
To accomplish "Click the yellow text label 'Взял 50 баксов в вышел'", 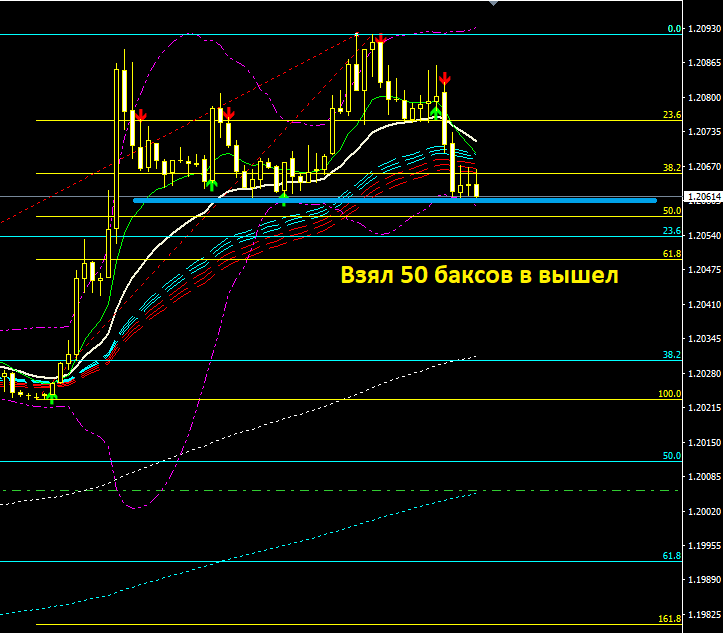I will pos(479,275).
